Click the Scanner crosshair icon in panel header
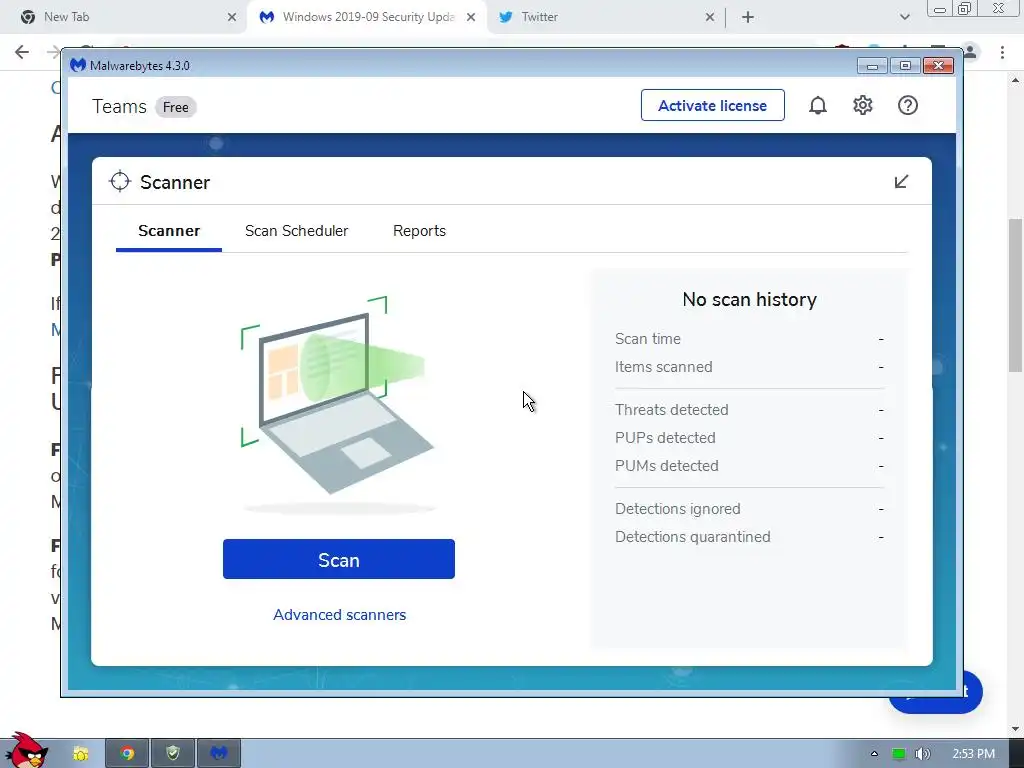This screenshot has width=1024, height=768. [x=120, y=182]
